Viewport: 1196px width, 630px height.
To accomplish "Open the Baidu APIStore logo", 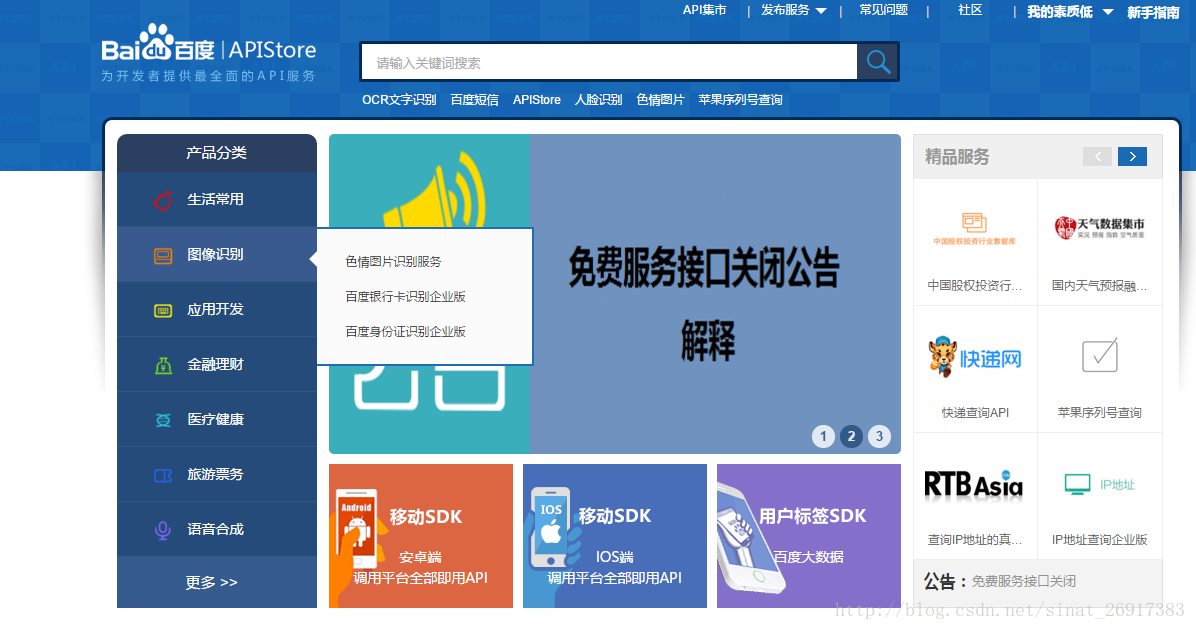I will pos(209,53).
